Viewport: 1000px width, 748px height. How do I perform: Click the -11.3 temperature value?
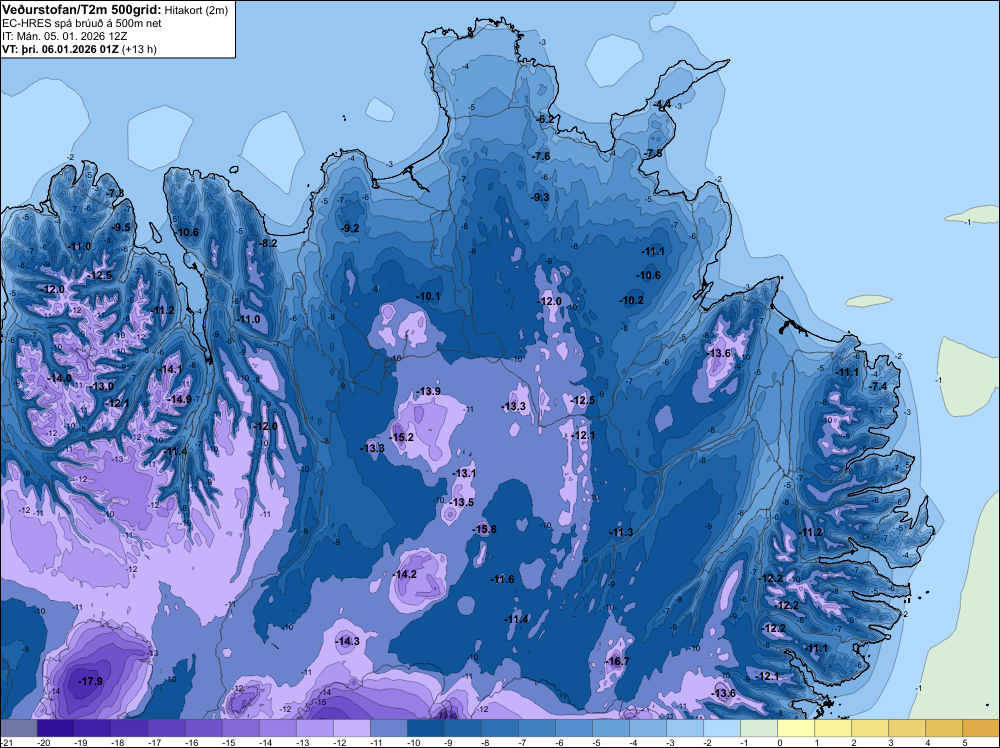(621, 532)
